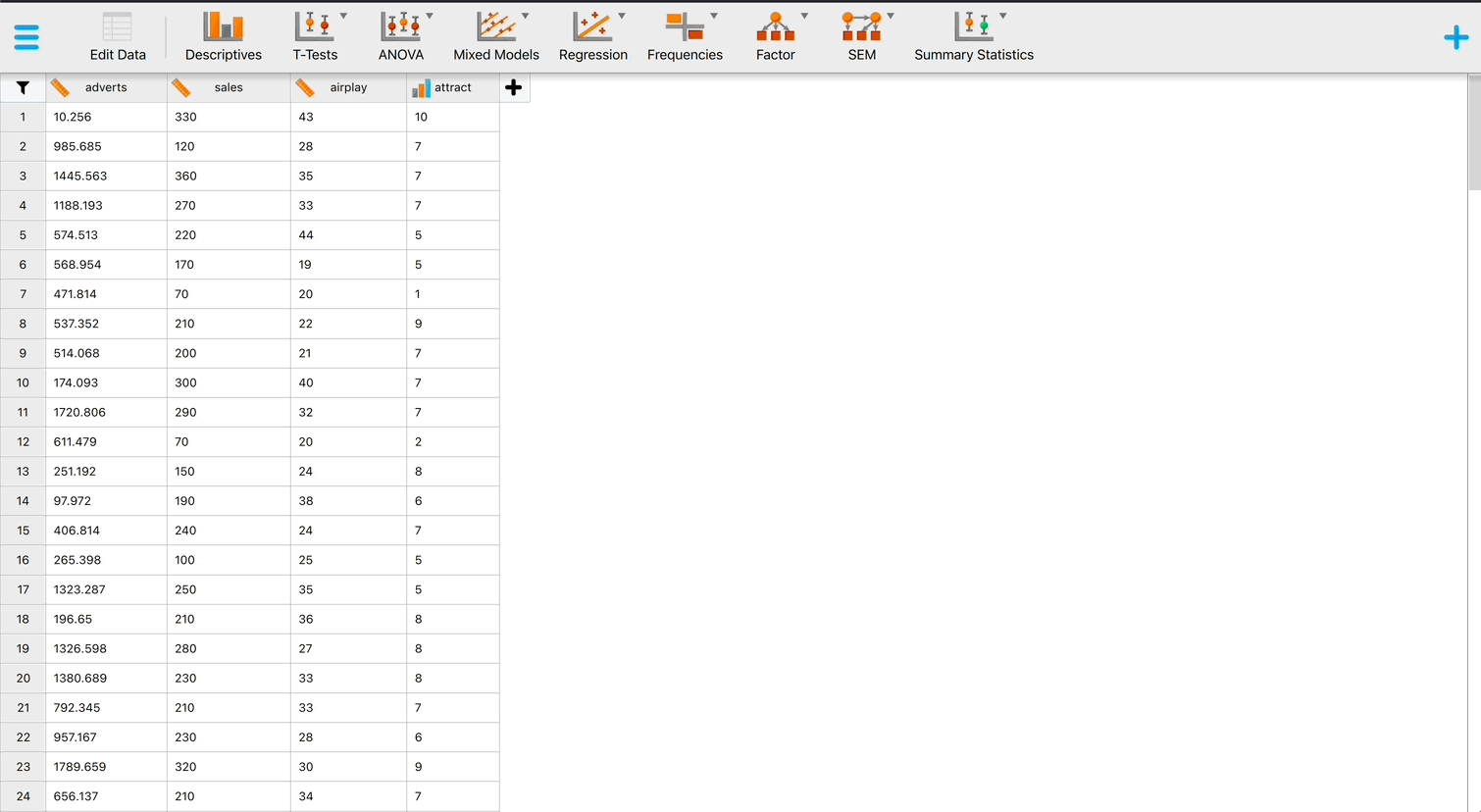Open Descriptives analysis menu
Image resolution: width=1481 pixels, height=812 pixels.
pos(224,37)
